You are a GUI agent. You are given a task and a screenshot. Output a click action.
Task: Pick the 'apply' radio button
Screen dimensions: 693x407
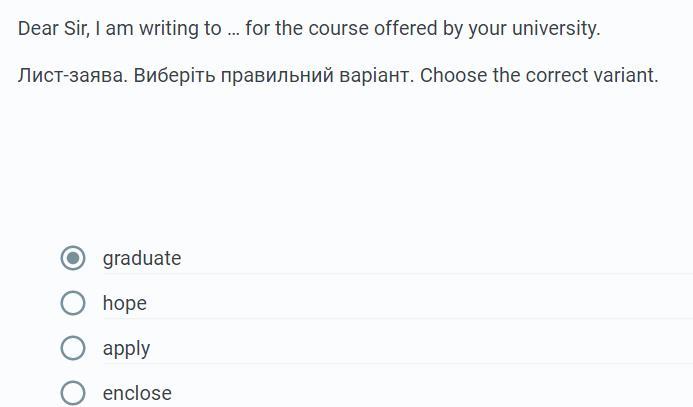pos(73,348)
